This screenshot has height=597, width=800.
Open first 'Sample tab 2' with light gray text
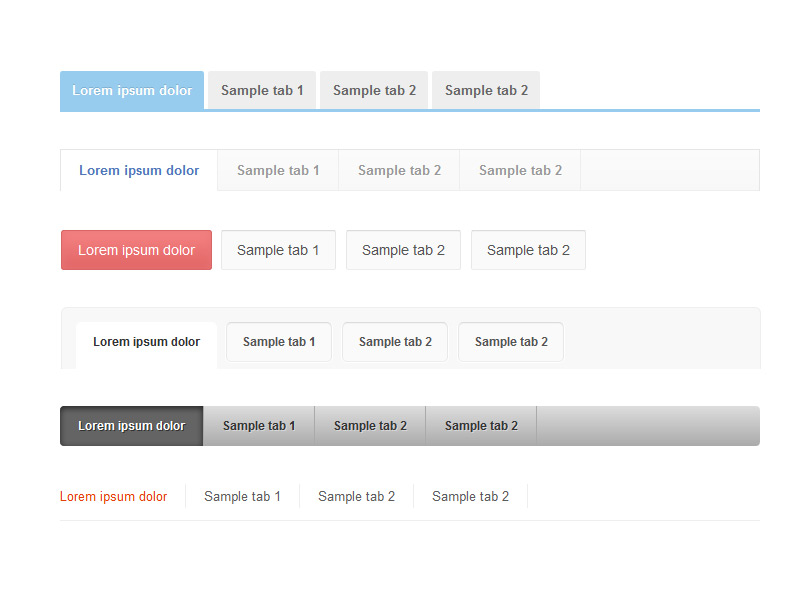tap(399, 170)
